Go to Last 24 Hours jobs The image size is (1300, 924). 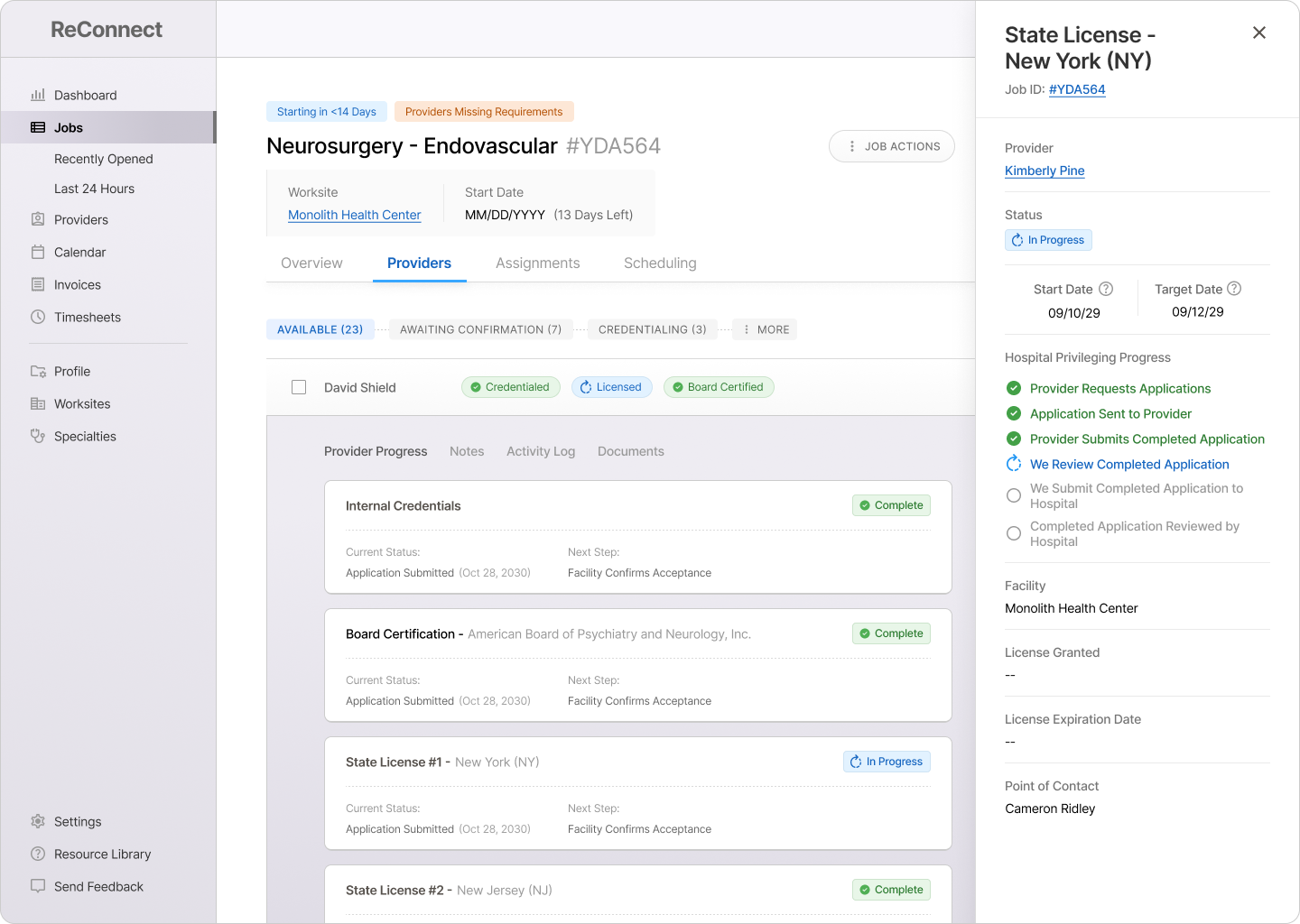pyautogui.click(x=94, y=189)
